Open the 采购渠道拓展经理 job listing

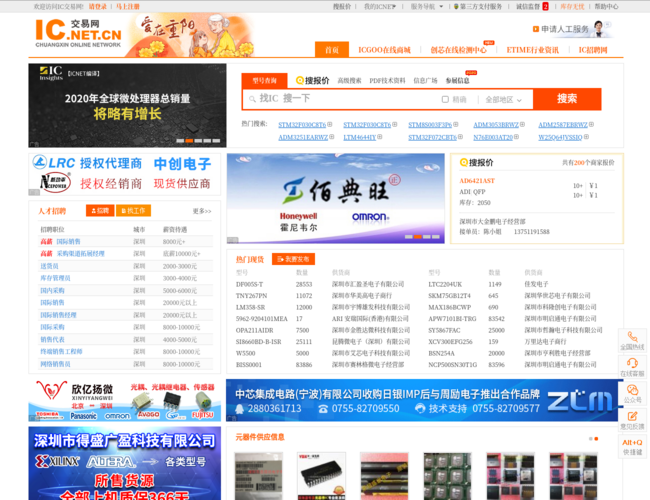pos(80,253)
